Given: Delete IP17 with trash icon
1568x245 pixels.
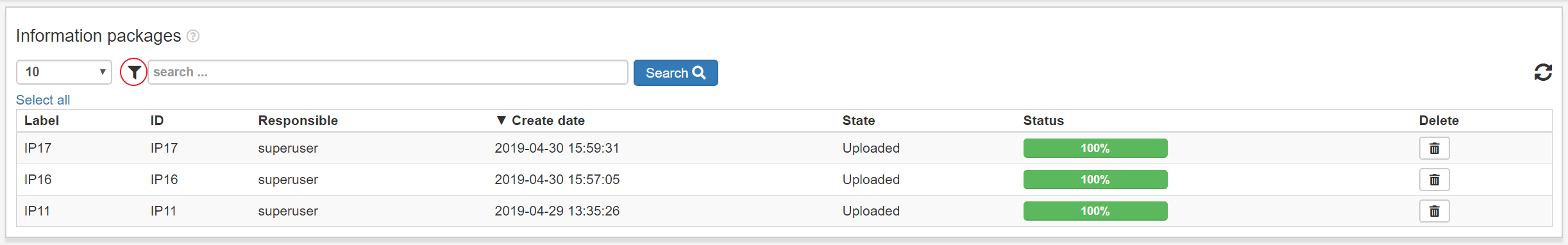Looking at the screenshot, I should click(x=1435, y=148).
